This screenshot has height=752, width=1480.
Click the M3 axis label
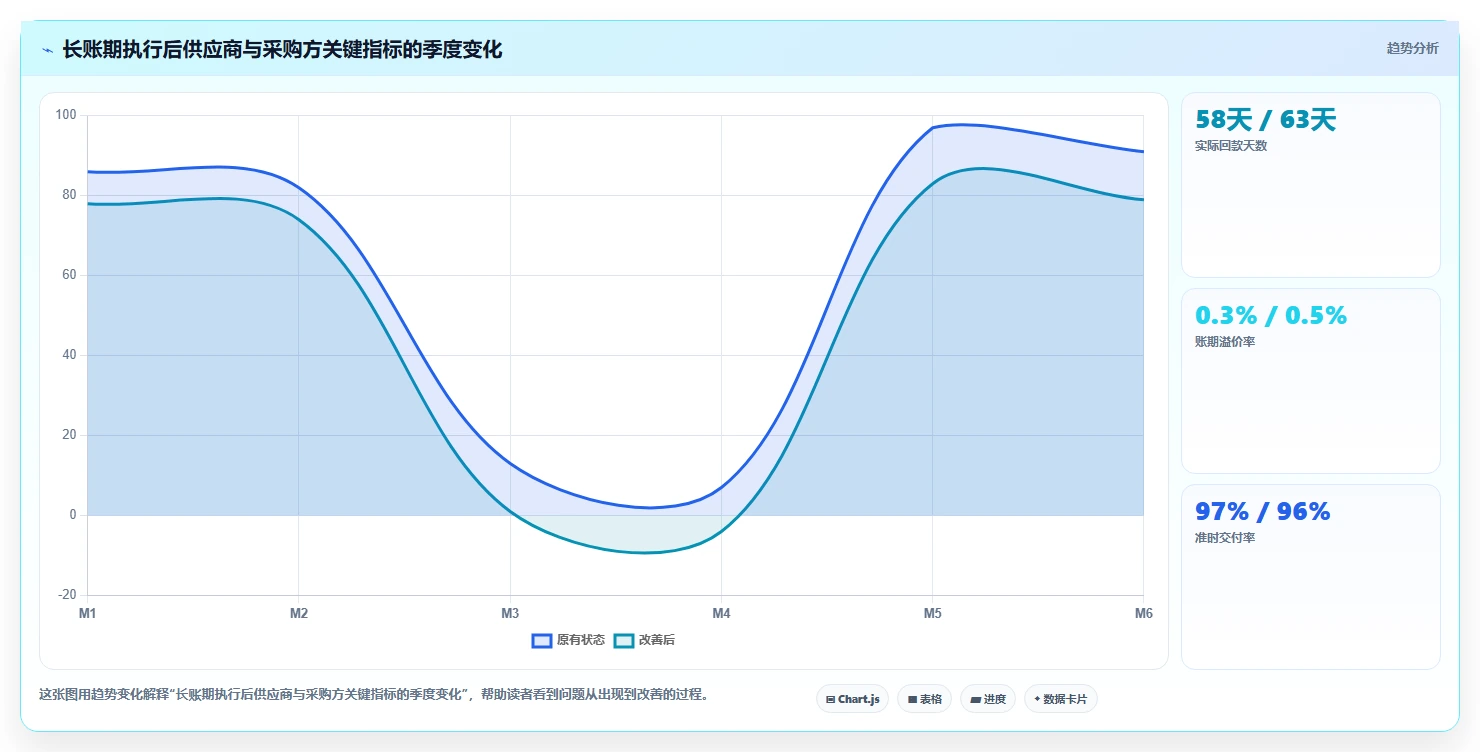click(510, 613)
